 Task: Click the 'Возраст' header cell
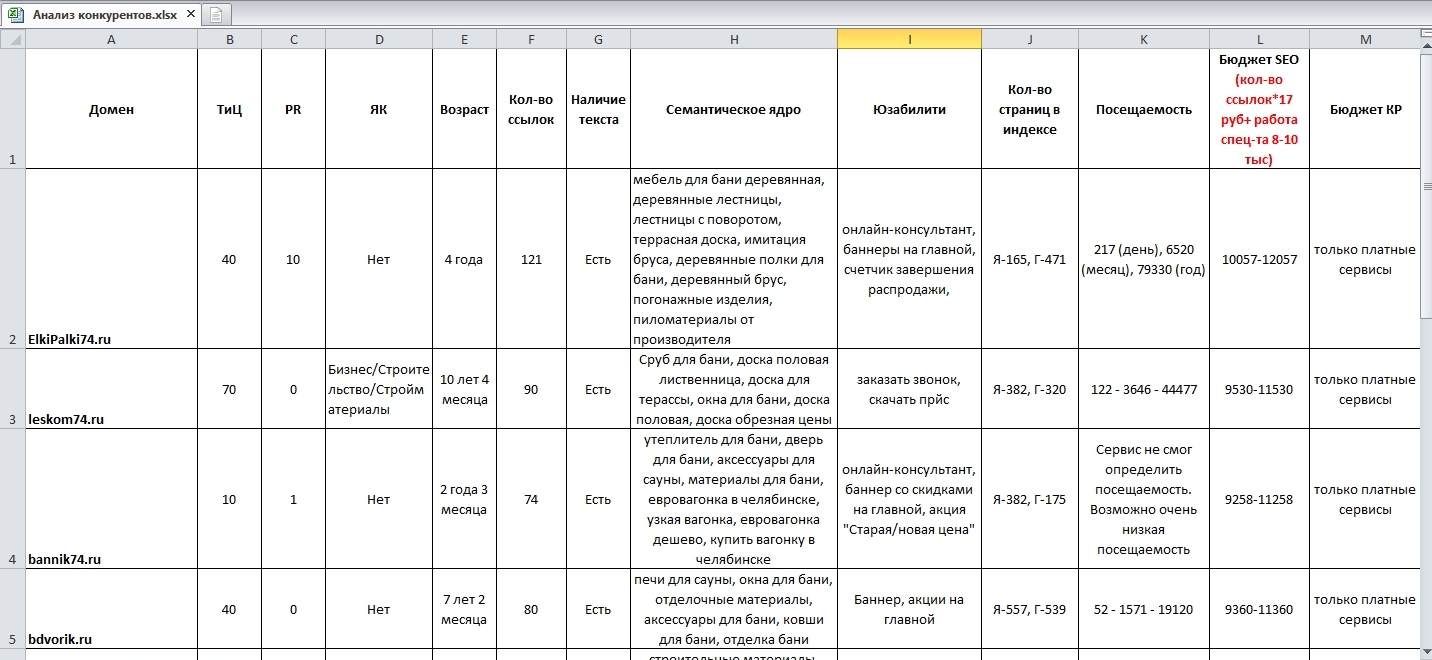[x=464, y=109]
